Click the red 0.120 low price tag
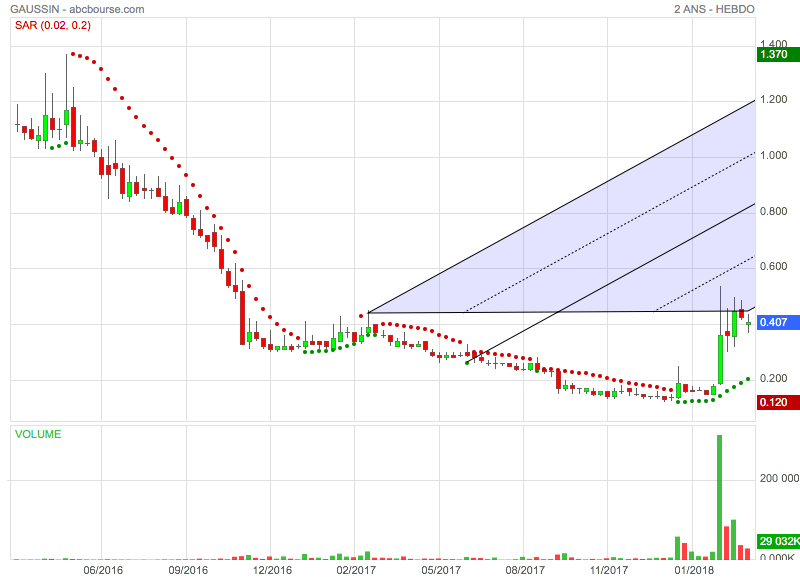The width and height of the screenshot is (800, 580). [778, 402]
